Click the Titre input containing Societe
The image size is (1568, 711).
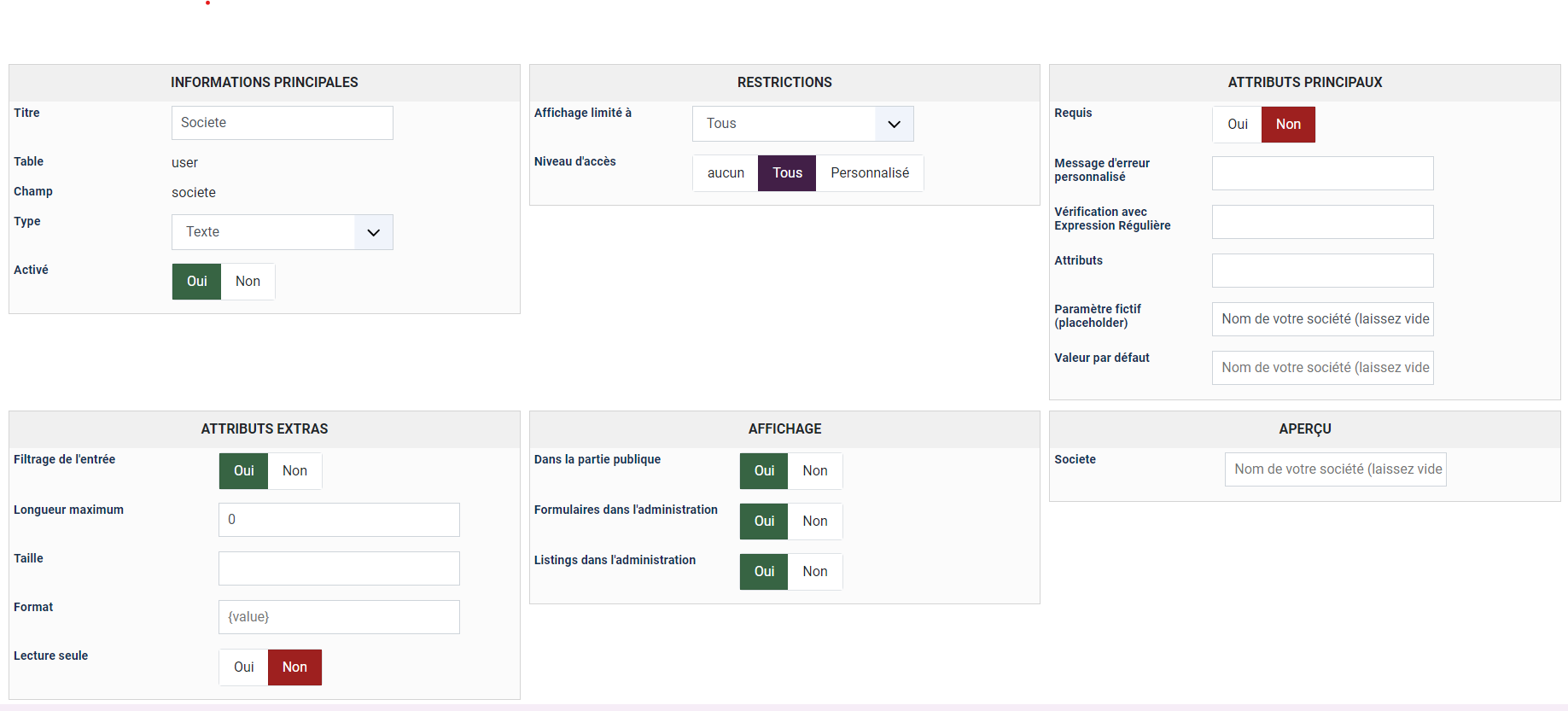(282, 123)
